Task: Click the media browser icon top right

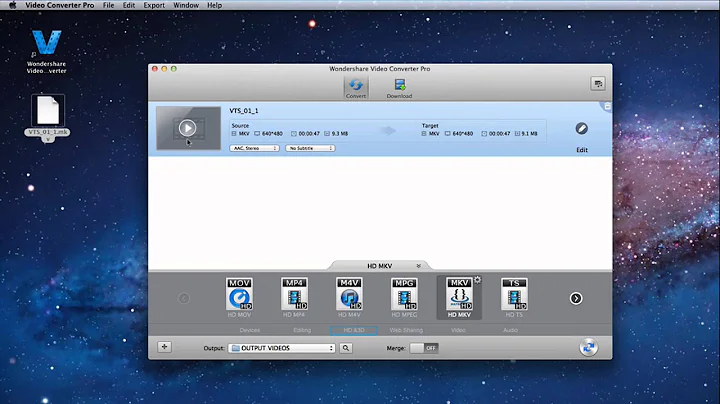Action: tap(597, 84)
